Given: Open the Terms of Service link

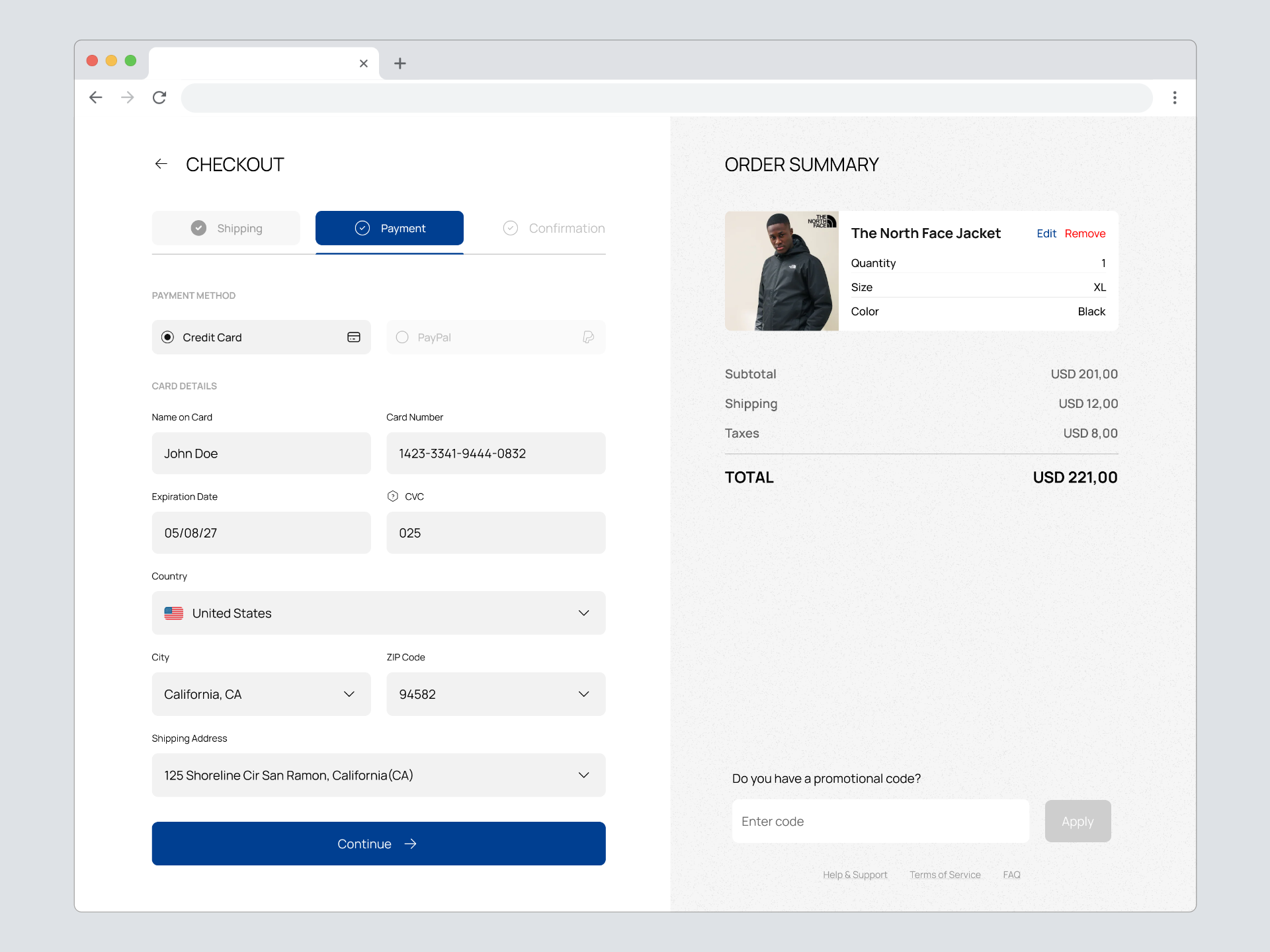Looking at the screenshot, I should coord(945,874).
